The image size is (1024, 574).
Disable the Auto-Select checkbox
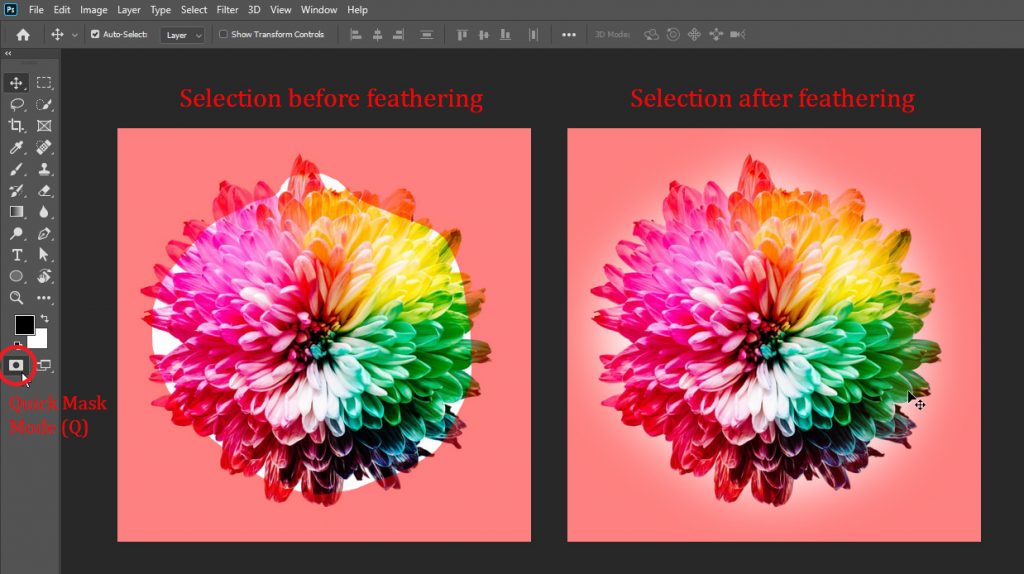95,34
